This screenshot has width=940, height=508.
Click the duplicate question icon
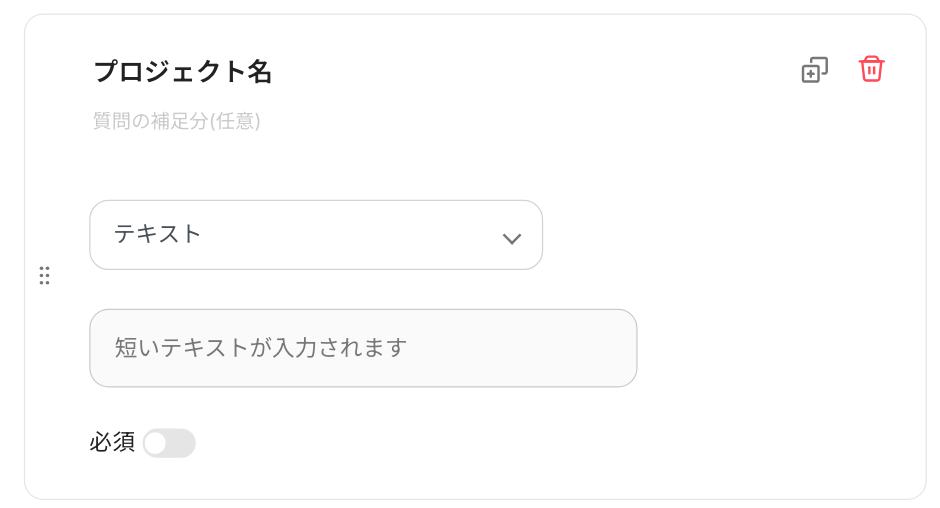click(815, 70)
